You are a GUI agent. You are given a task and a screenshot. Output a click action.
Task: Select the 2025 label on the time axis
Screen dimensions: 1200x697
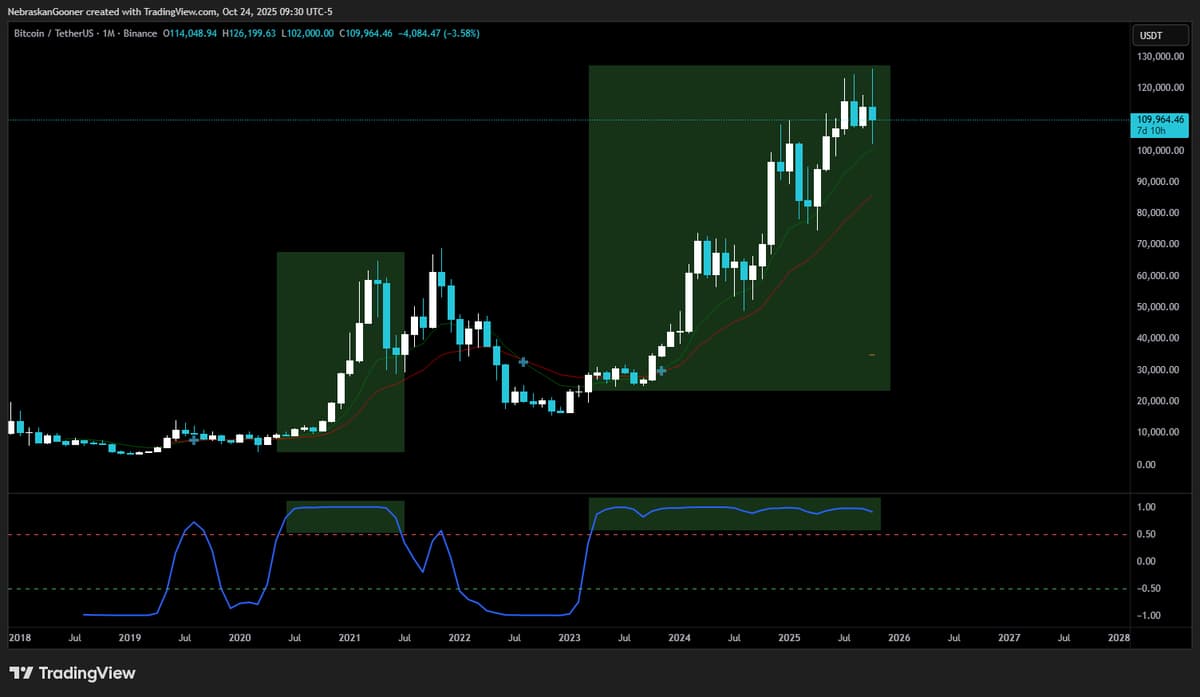click(x=789, y=637)
